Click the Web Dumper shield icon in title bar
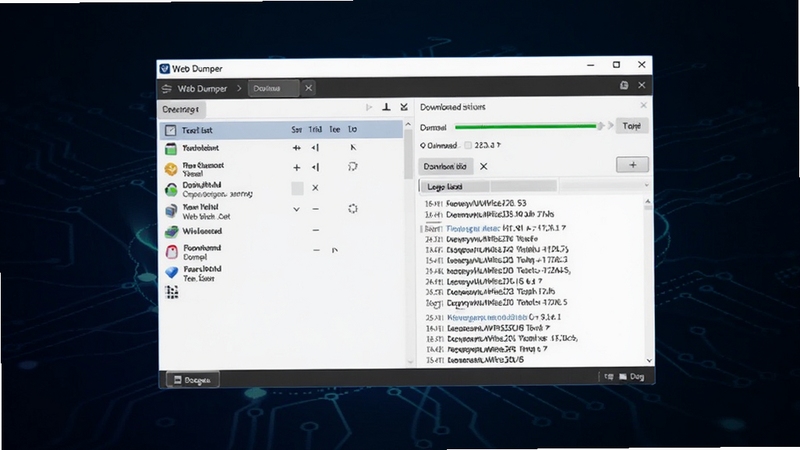The width and height of the screenshot is (800, 450). (164, 68)
